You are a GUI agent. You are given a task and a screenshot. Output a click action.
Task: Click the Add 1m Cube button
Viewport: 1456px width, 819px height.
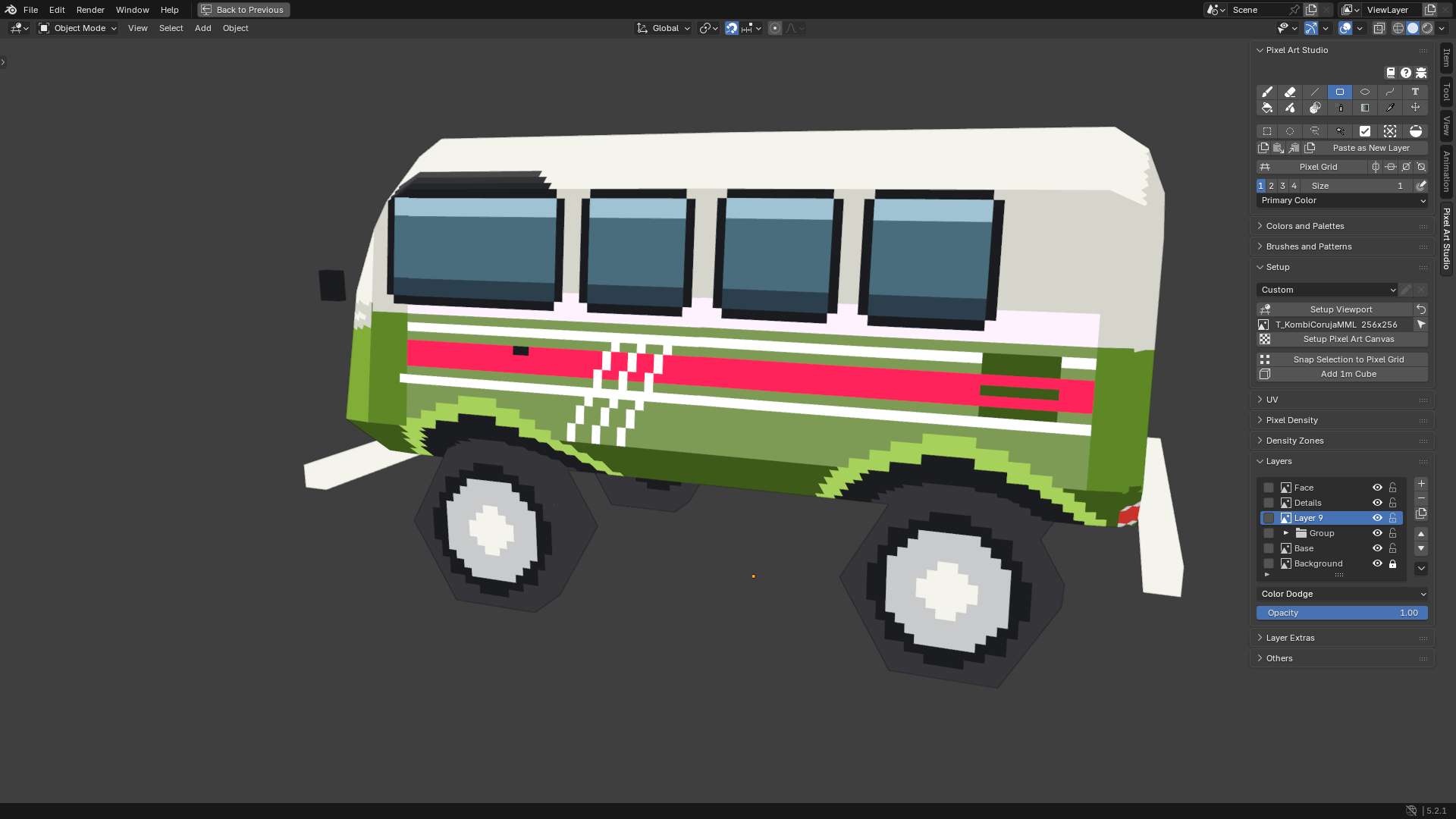pyautogui.click(x=1342, y=374)
